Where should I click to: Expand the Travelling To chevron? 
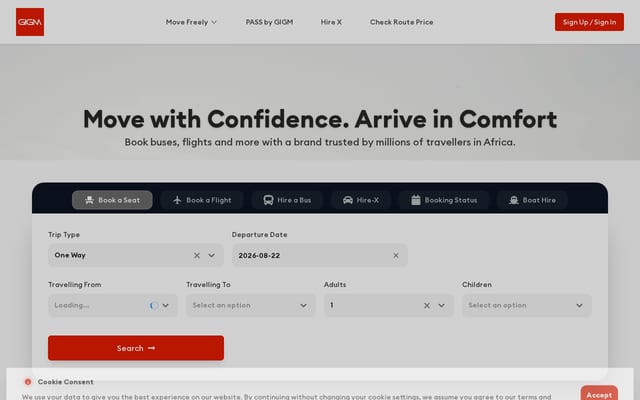pos(303,305)
